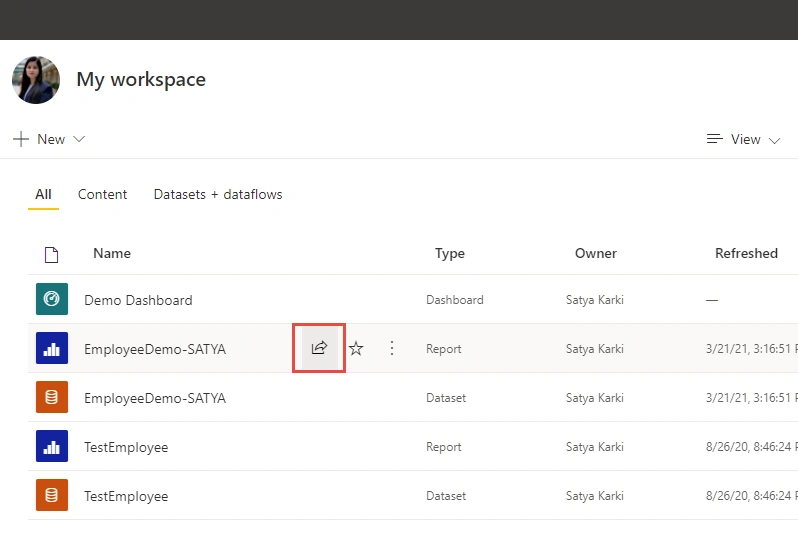Click the user profile picture

[36, 80]
